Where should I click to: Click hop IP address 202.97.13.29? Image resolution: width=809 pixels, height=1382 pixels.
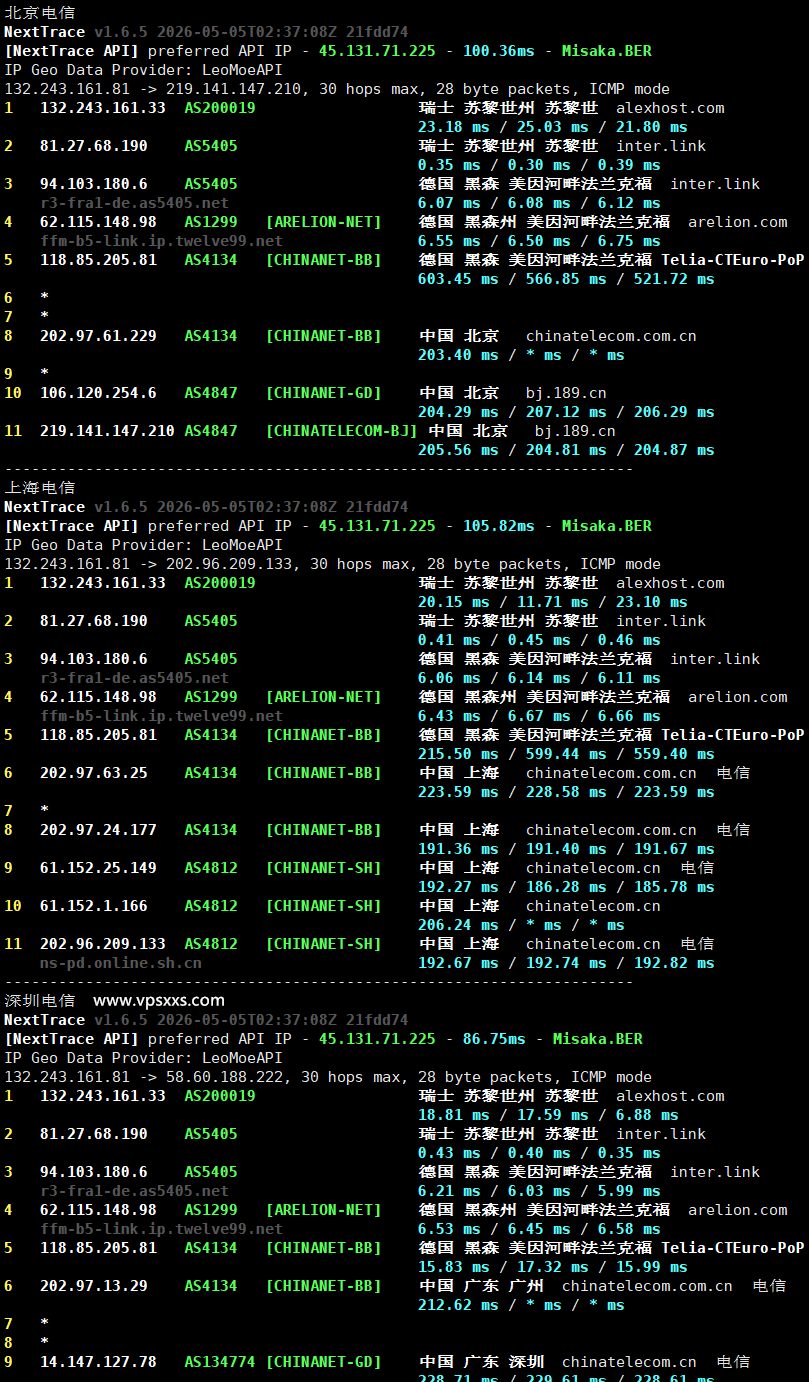tap(94, 1286)
